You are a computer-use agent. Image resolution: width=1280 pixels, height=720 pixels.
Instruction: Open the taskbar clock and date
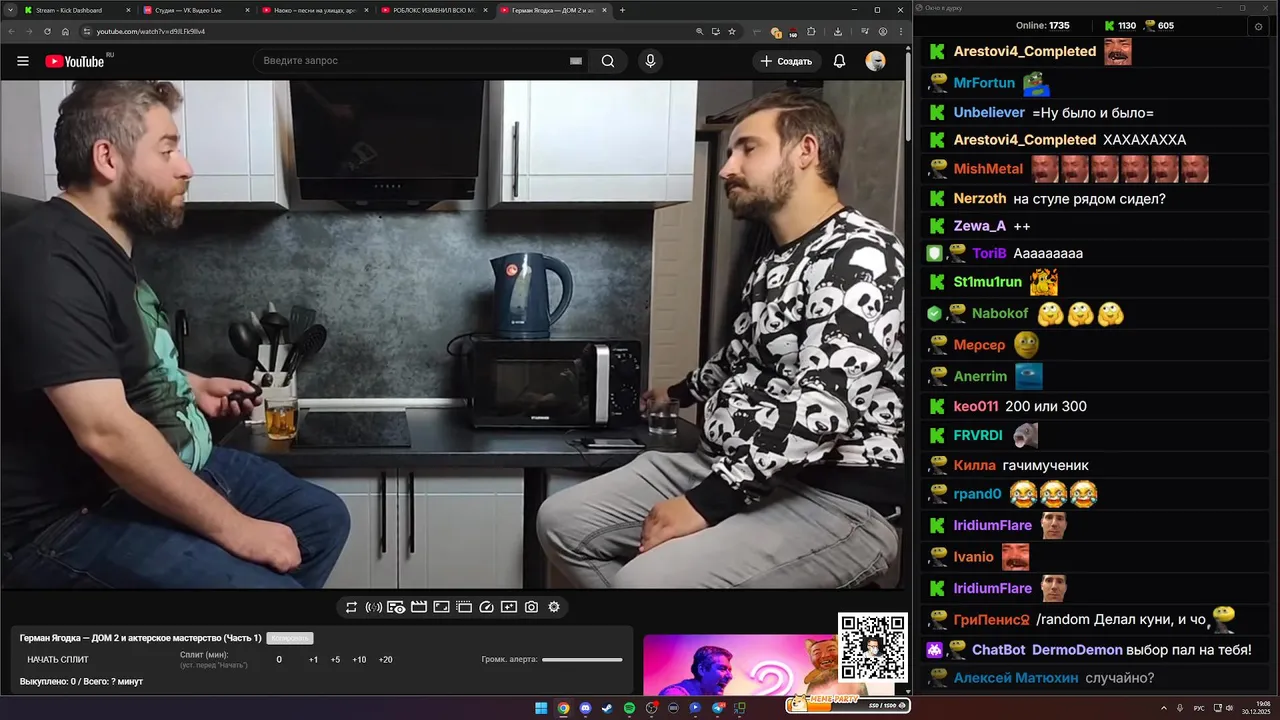click(1256, 708)
